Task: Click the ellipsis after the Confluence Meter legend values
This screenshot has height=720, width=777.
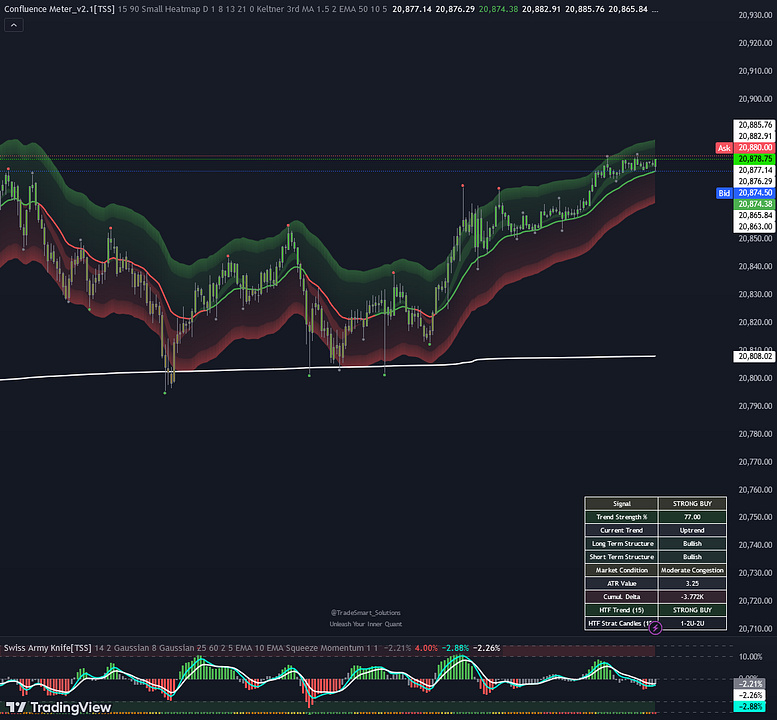Action: click(655, 9)
